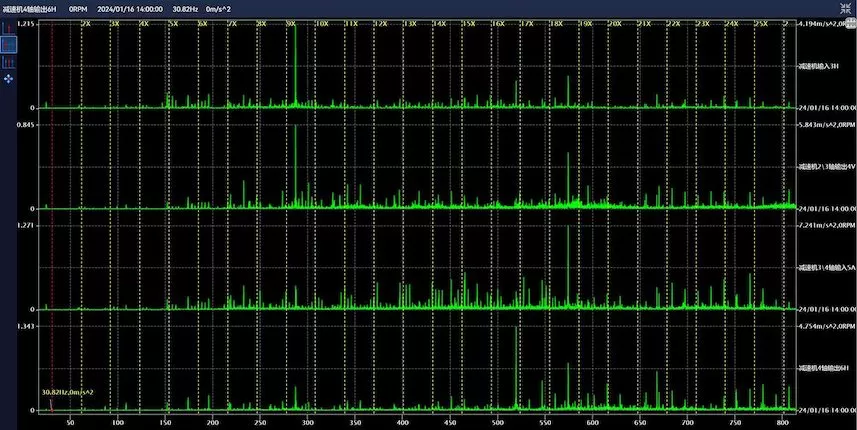Click the 0RPM speed value in header
This screenshot has width=857, height=430.
click(79, 8)
